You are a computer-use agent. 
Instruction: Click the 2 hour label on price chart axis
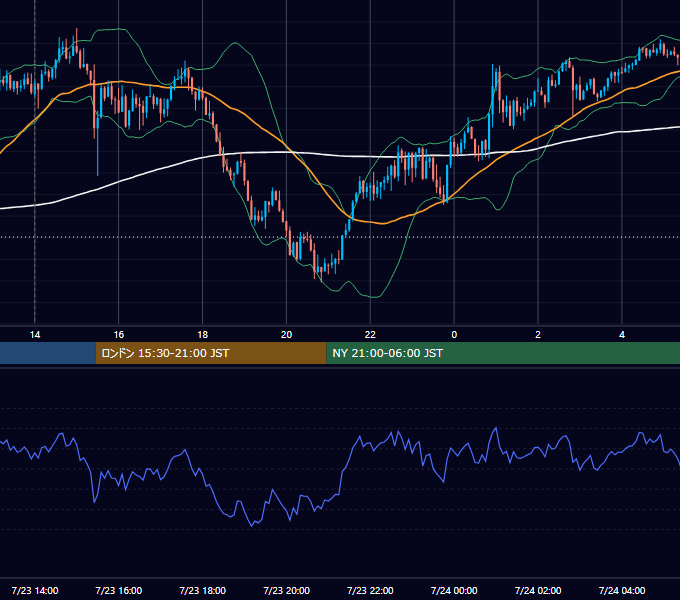[x=538, y=335]
